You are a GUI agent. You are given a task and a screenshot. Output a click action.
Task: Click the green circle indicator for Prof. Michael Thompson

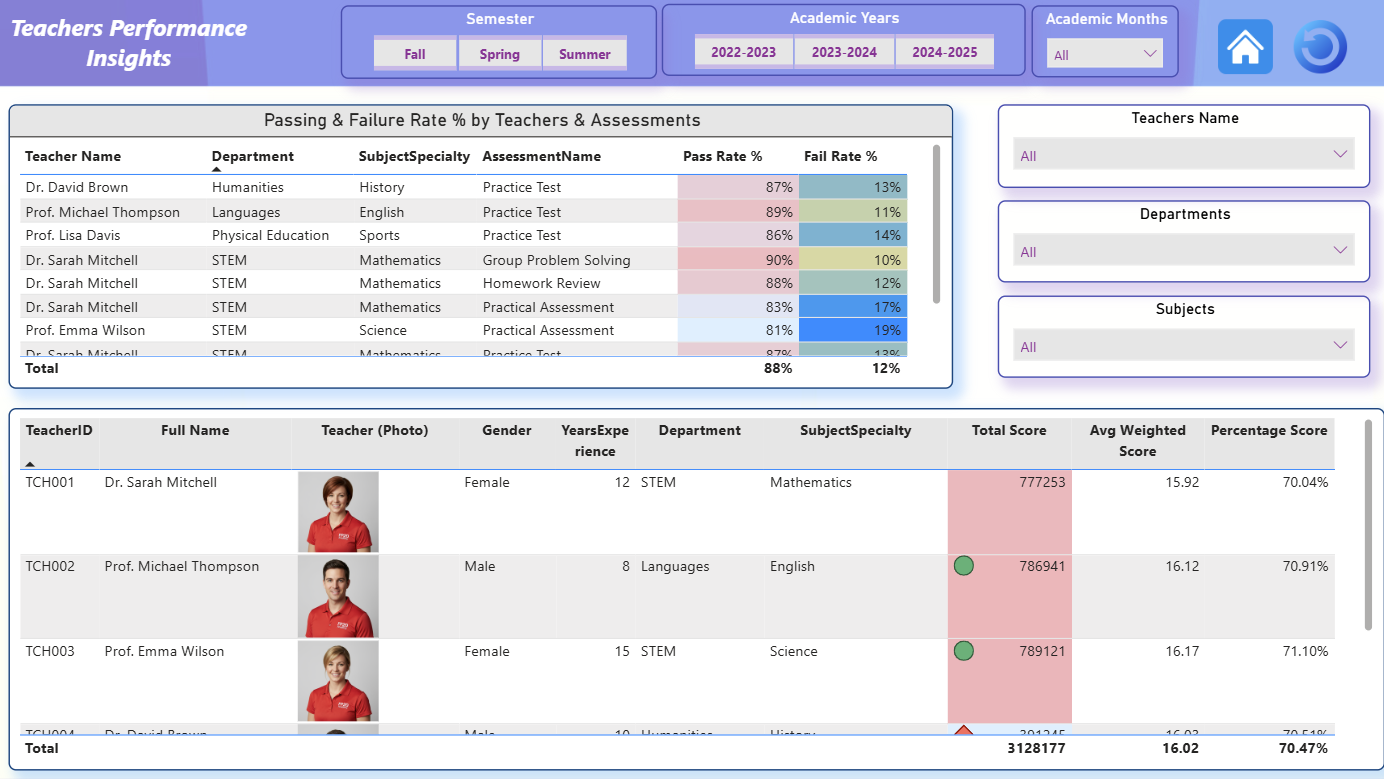[963, 566]
